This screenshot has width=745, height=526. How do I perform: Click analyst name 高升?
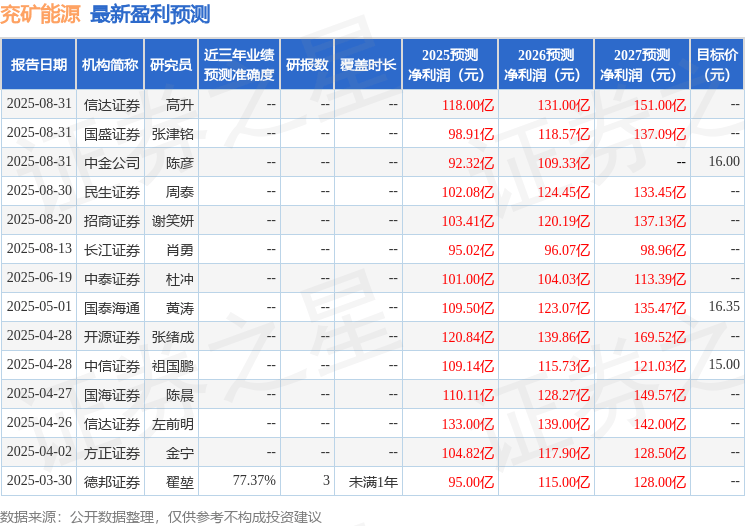pos(180,105)
